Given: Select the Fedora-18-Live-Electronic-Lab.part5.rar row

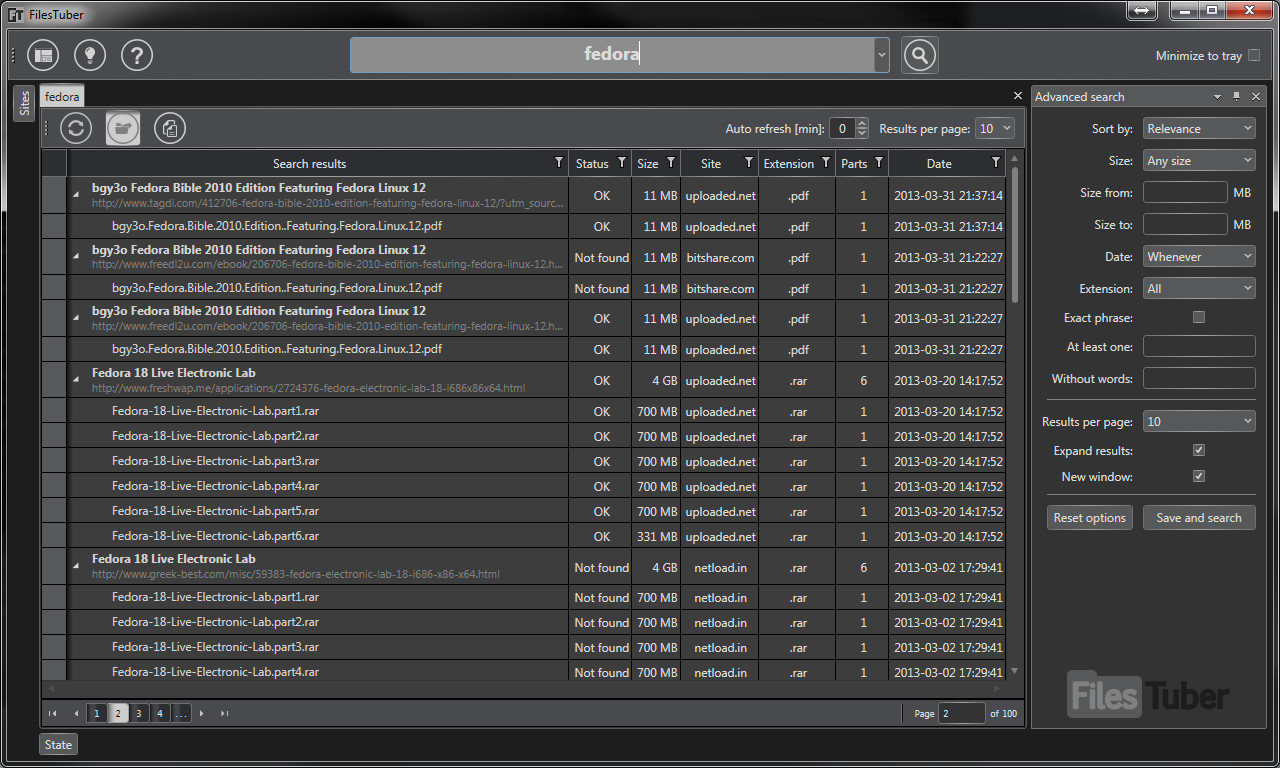Looking at the screenshot, I should [524, 511].
